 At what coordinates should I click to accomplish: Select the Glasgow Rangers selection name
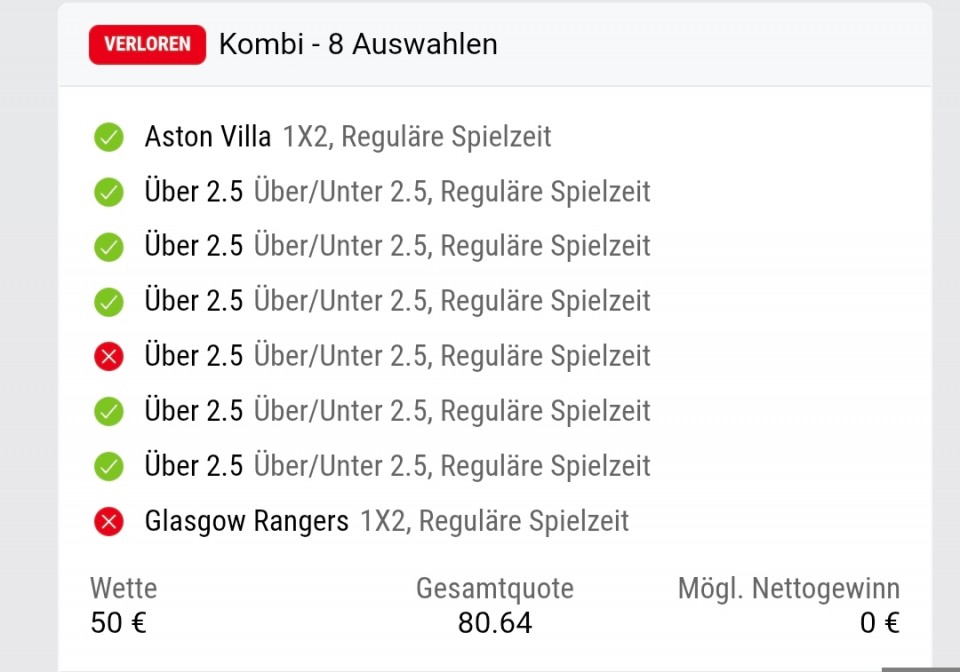tap(246, 521)
